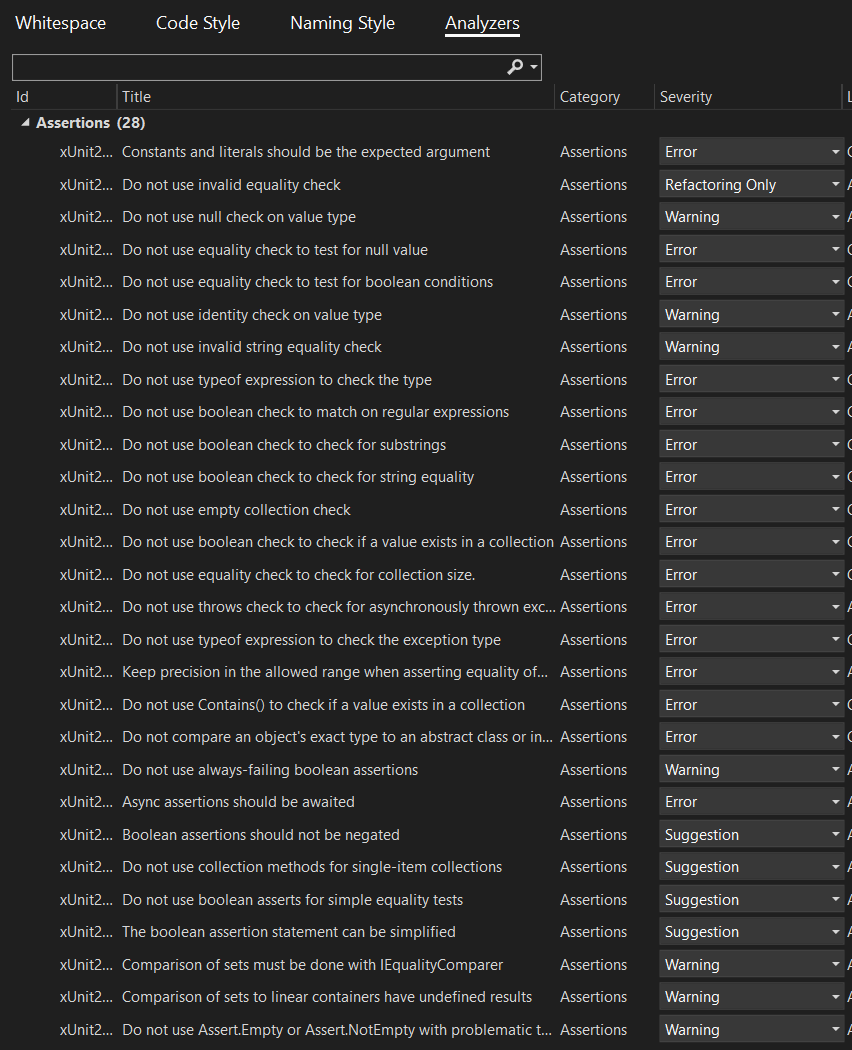Open severity dropdown for 'Do not use null check on value type'
This screenshot has height=1050, width=852.
751,217
